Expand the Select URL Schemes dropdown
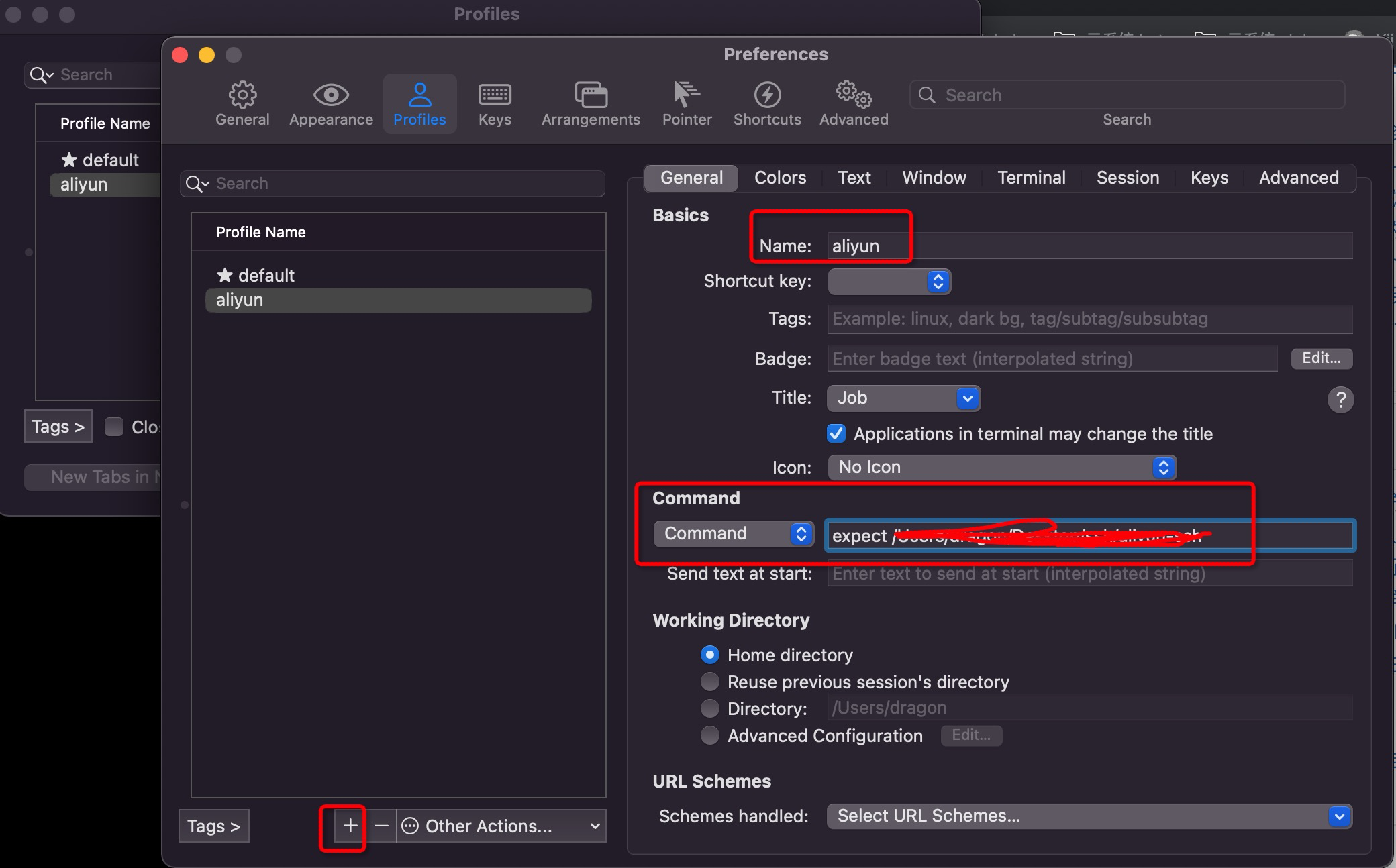 (1089, 816)
